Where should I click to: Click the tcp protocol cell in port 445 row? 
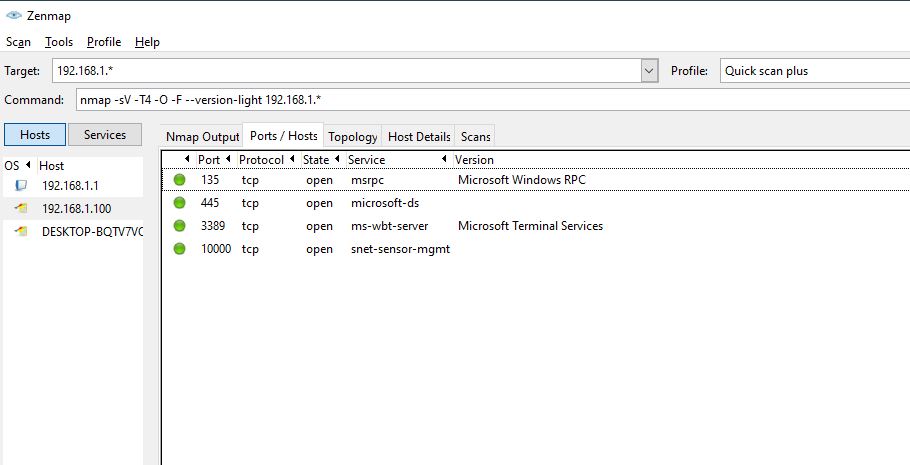click(250, 203)
